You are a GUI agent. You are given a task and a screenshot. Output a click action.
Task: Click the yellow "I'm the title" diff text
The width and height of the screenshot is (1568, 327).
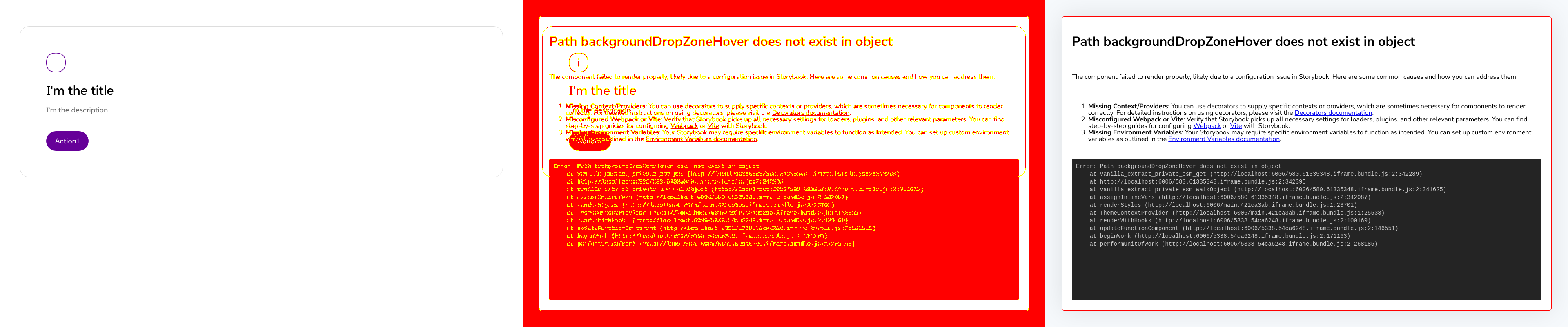click(x=603, y=91)
